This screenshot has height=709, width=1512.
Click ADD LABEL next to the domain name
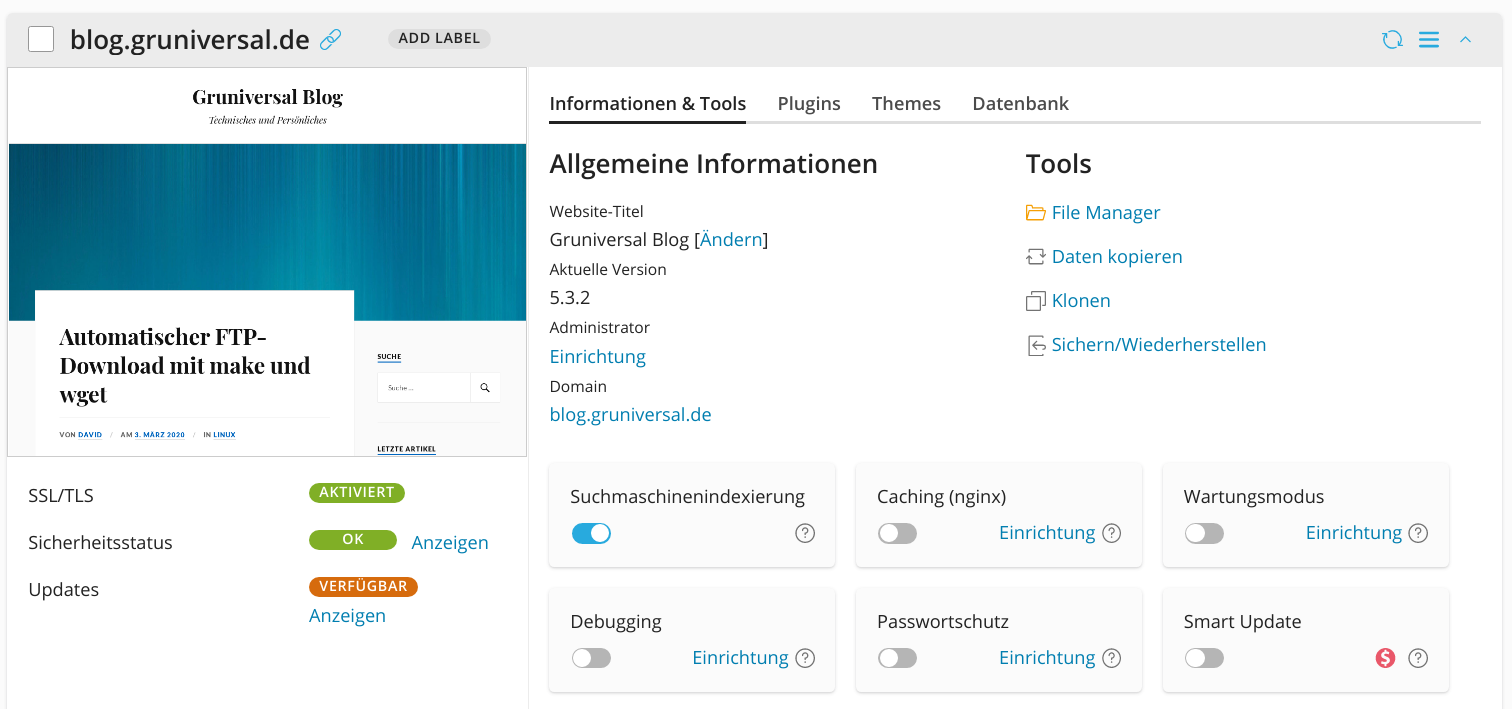pos(439,38)
